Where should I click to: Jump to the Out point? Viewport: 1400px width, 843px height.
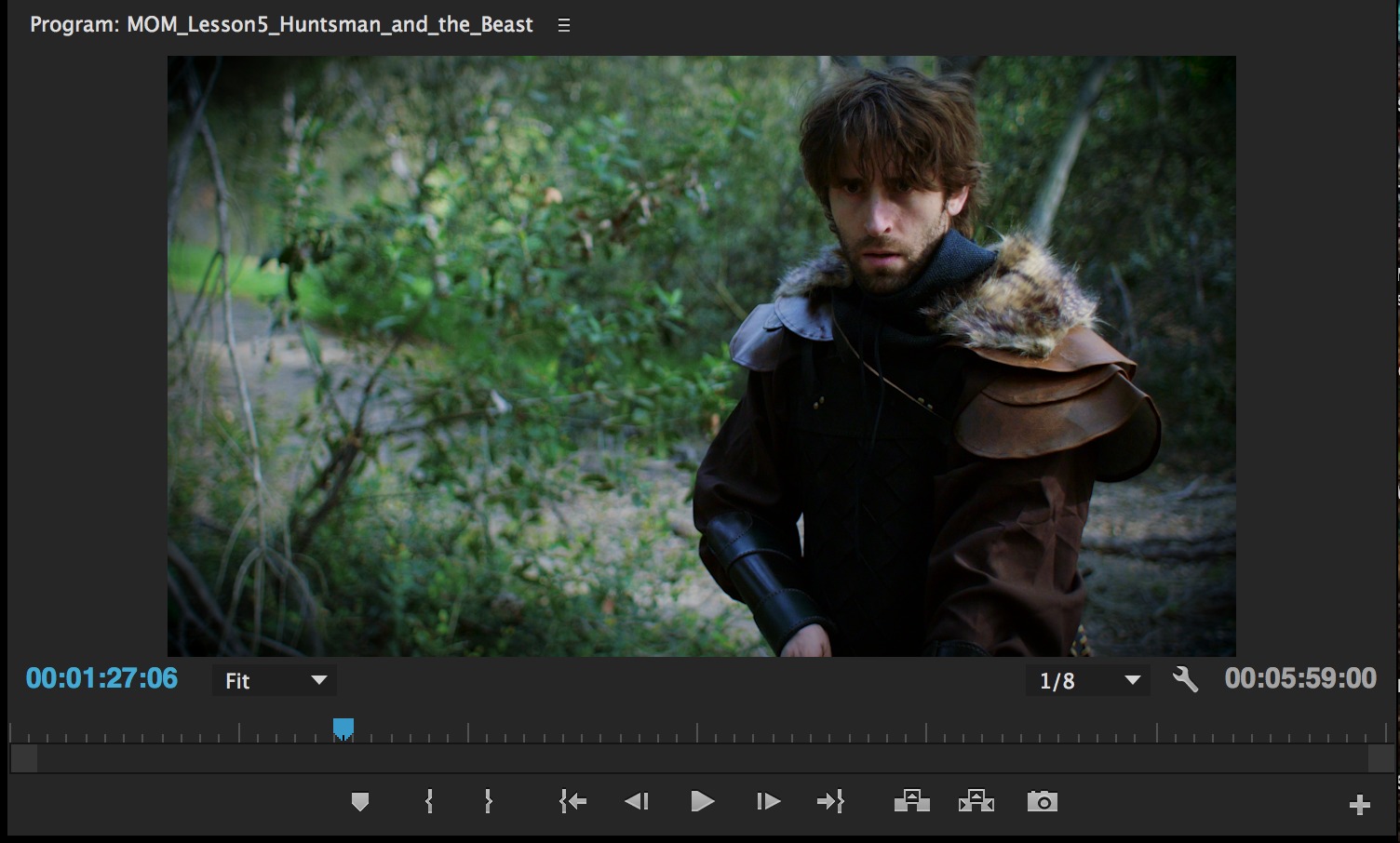point(830,801)
